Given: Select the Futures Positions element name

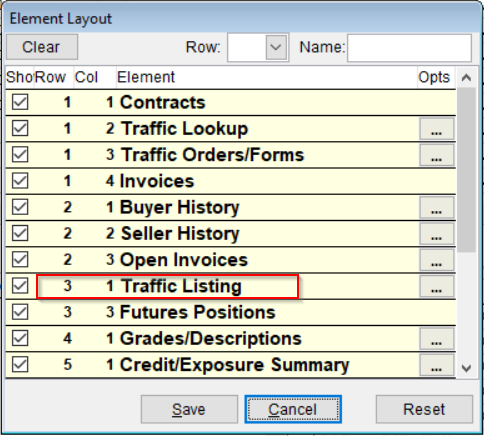Looking at the screenshot, I should click(198, 312).
